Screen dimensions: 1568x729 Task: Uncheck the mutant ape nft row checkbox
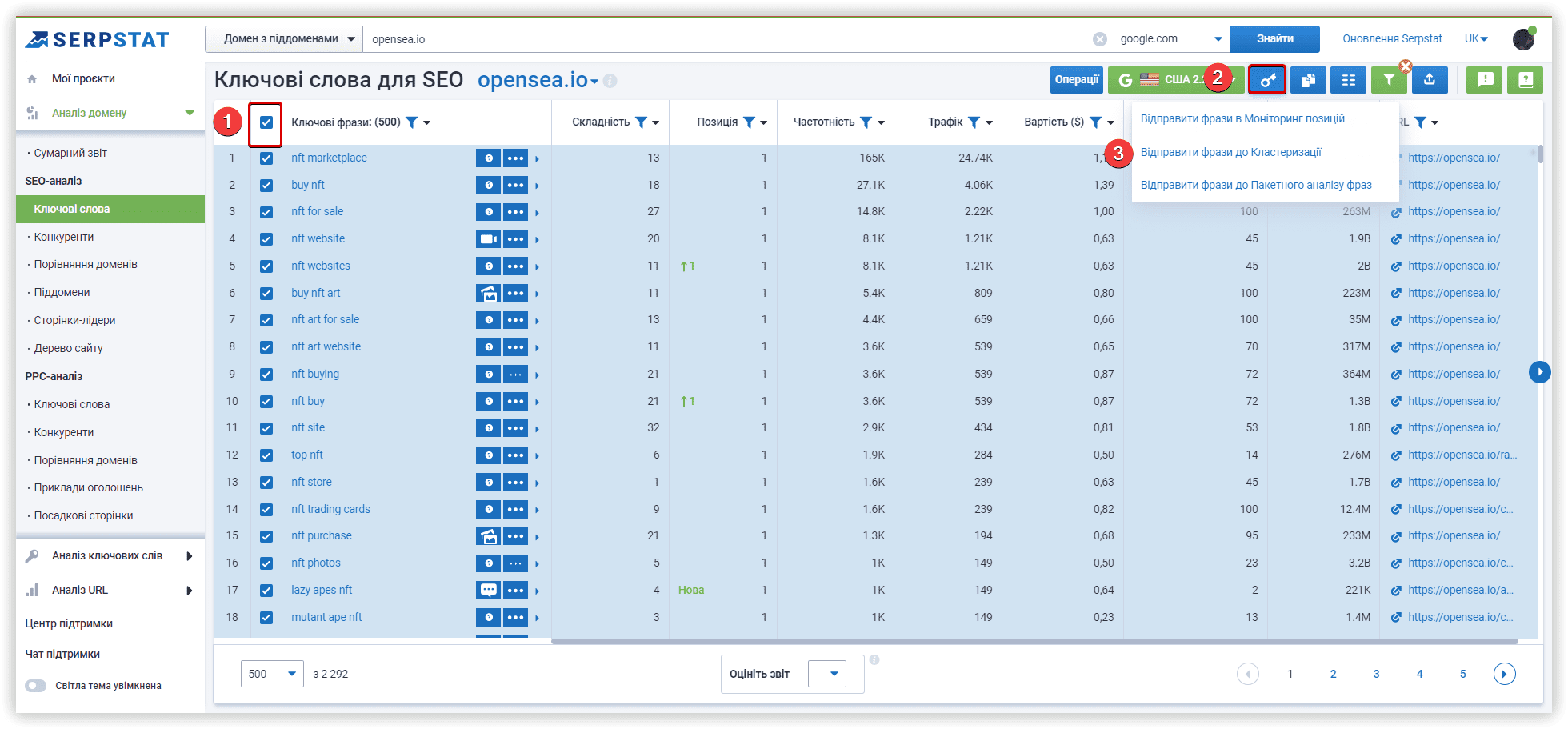[266, 618]
